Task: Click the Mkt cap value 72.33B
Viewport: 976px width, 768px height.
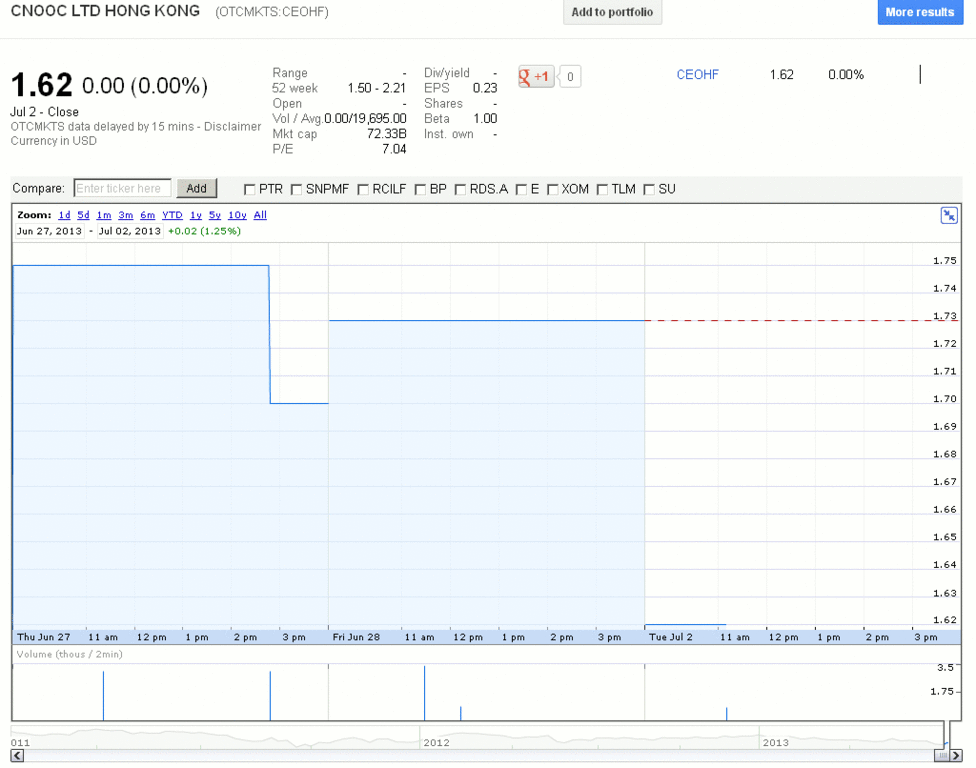Action: [x=387, y=134]
